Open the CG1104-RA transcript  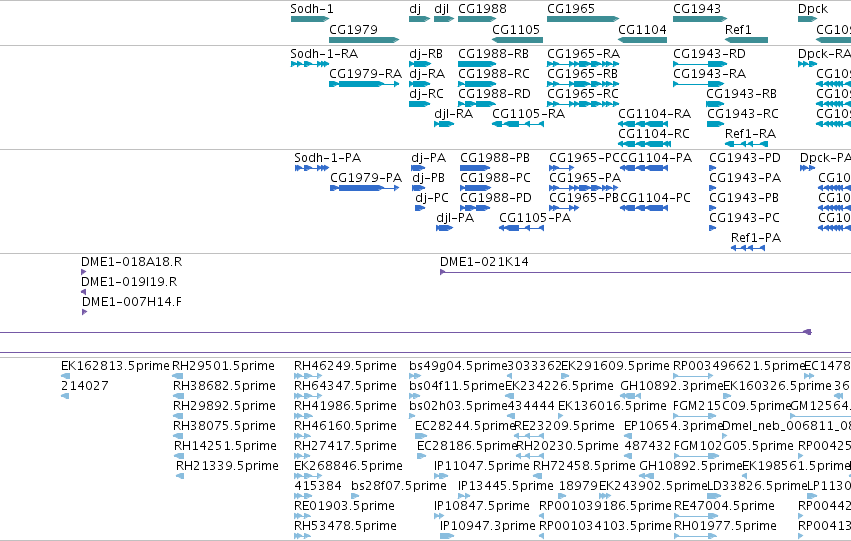pyautogui.click(x=643, y=124)
